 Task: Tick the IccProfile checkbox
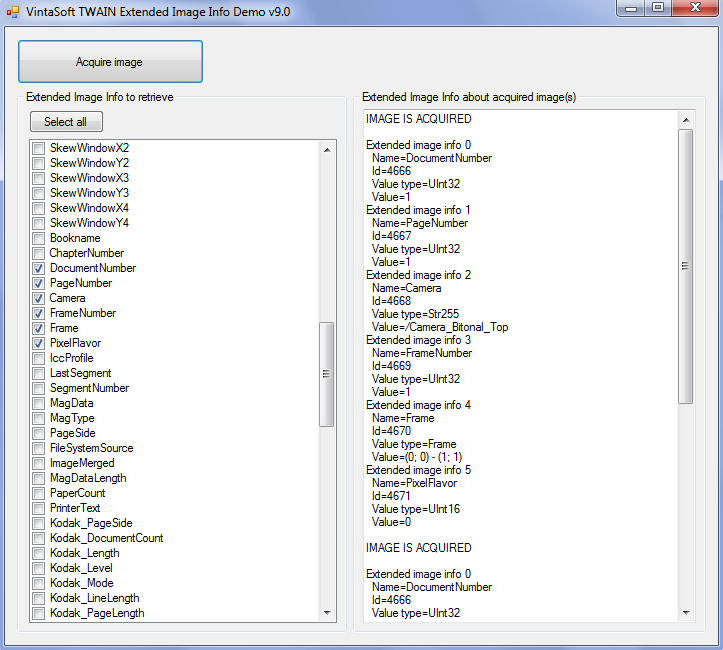click(39, 359)
